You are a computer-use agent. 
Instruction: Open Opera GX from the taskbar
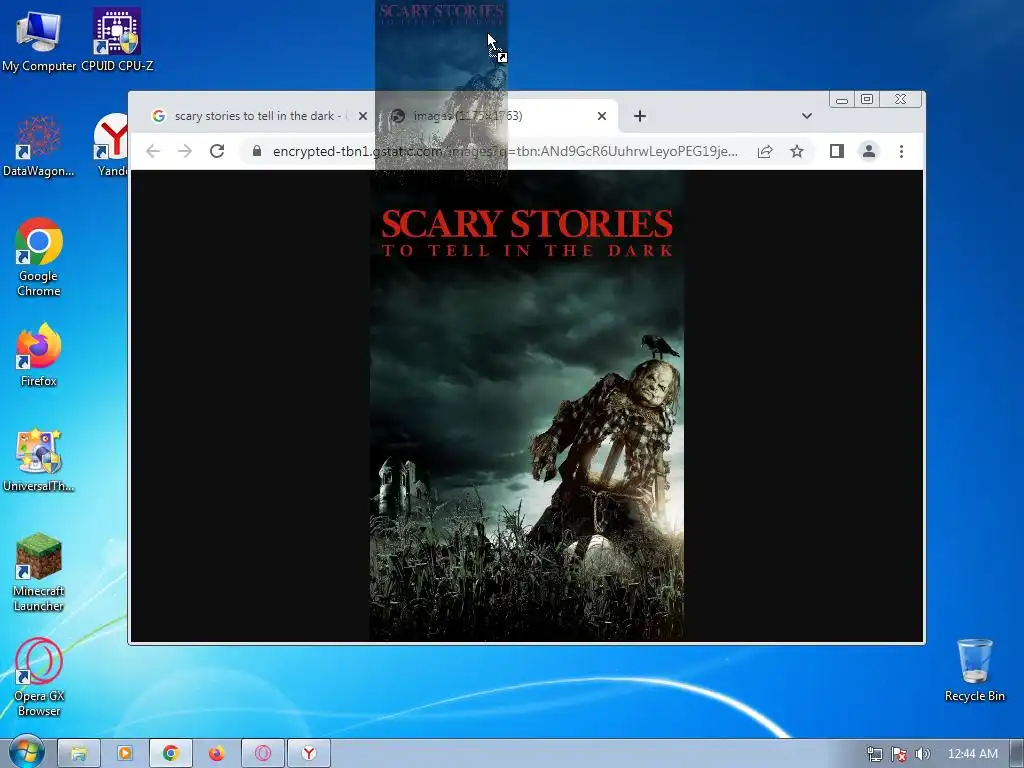click(x=263, y=754)
